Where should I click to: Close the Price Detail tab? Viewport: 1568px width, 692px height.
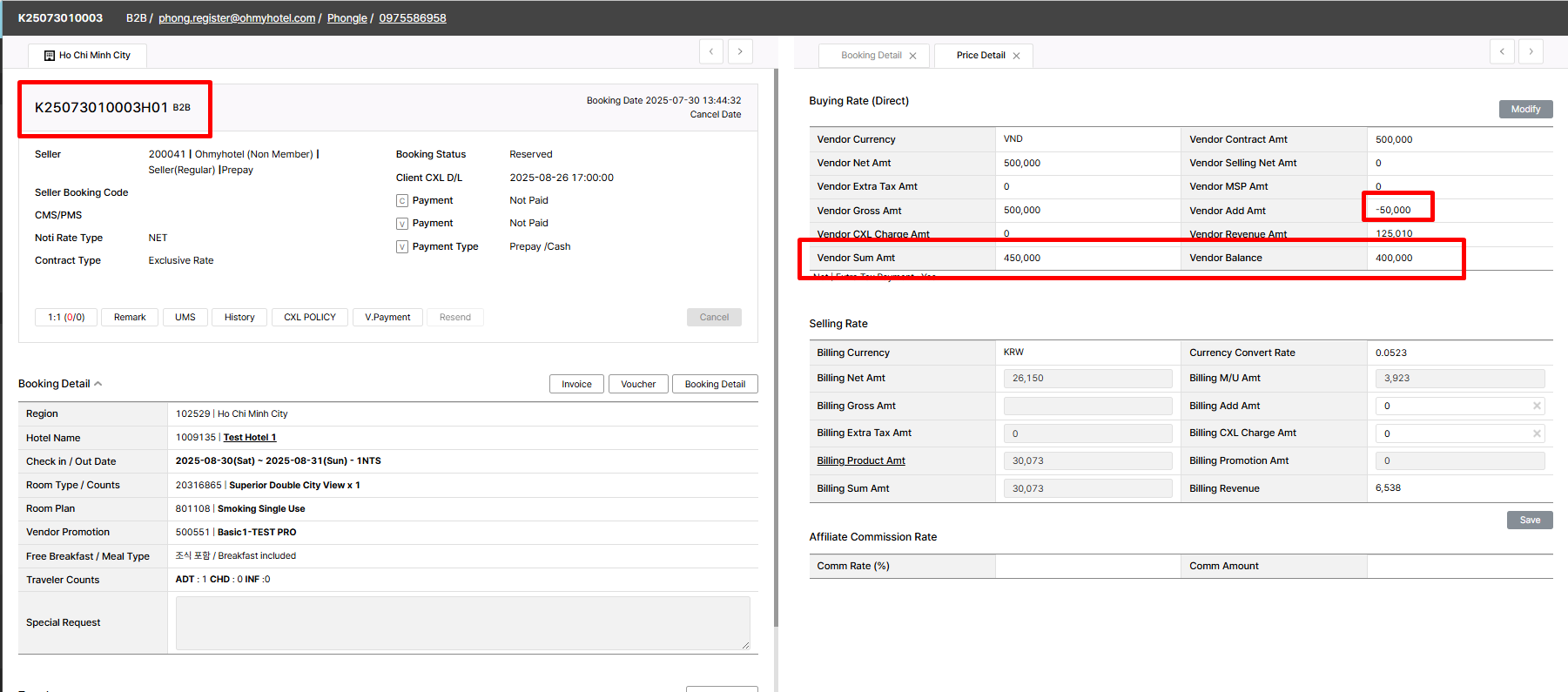point(1016,56)
